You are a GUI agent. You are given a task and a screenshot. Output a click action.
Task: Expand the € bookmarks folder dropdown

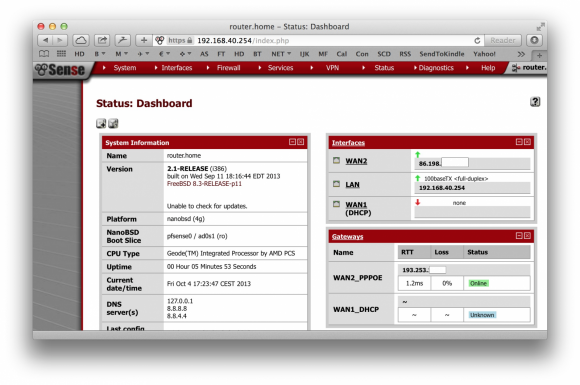(x=164, y=54)
